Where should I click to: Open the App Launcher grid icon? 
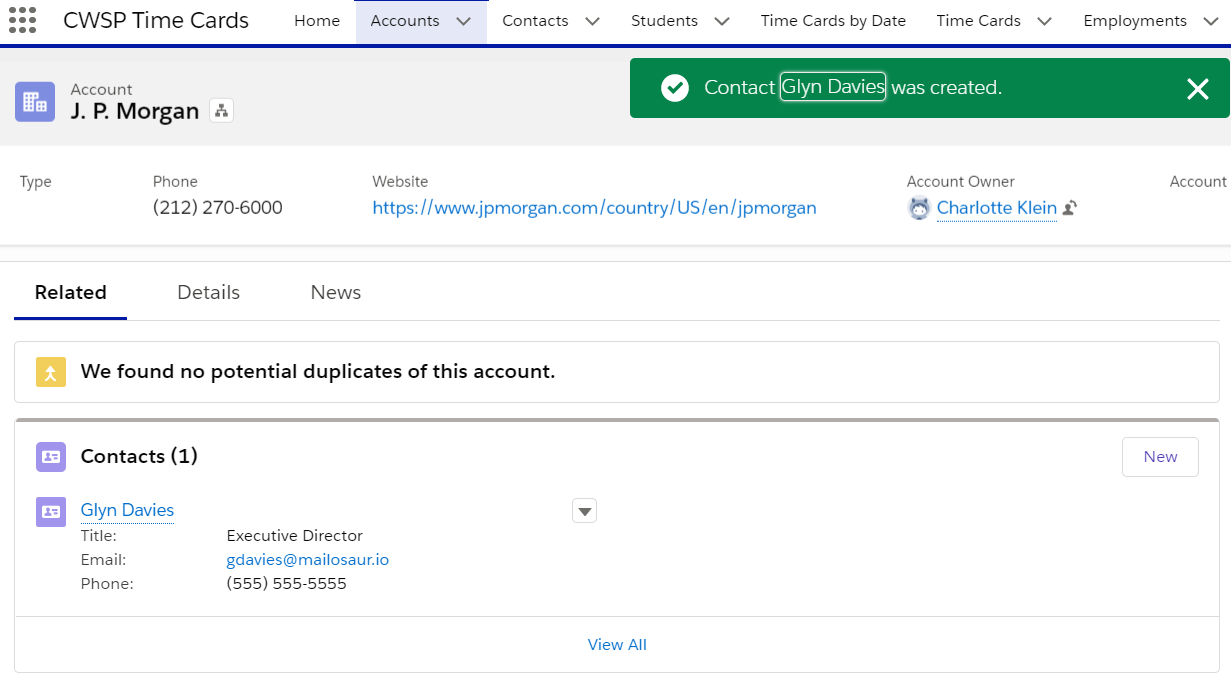click(x=22, y=20)
